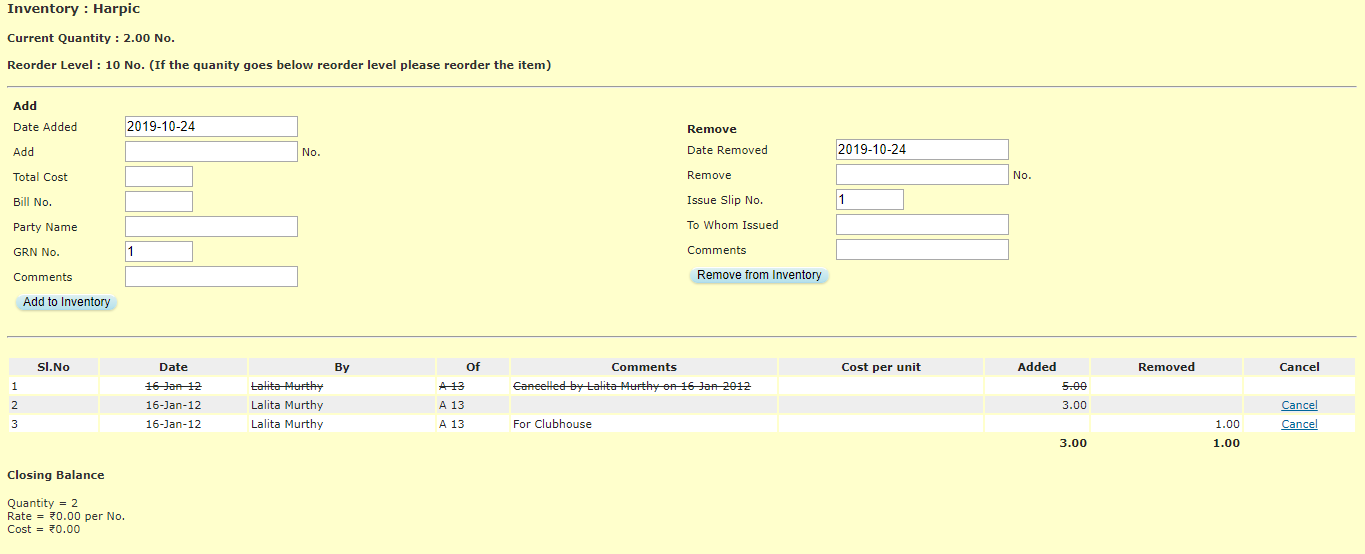Focus the GRN No. field
1365x554 pixels.
pos(159,252)
